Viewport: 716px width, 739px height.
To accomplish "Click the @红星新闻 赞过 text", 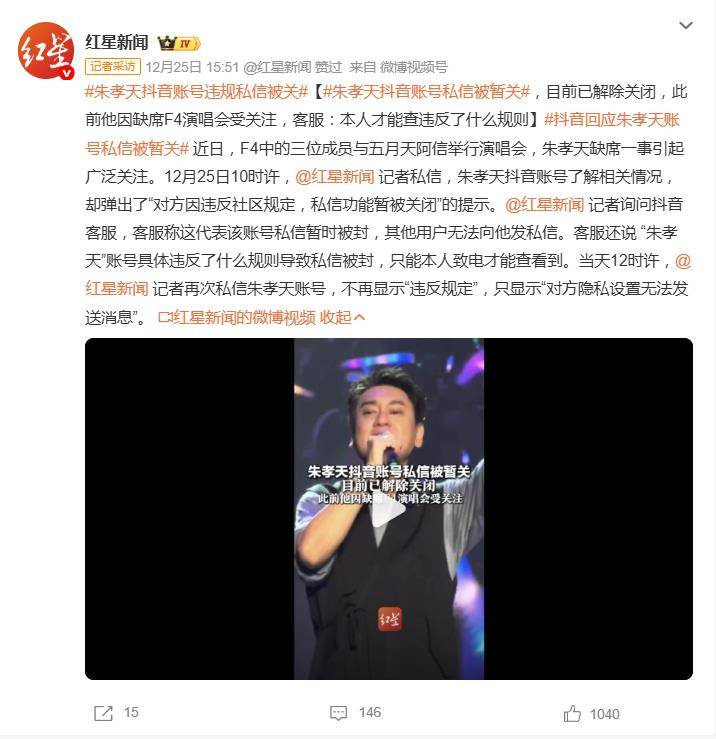I will tap(293, 67).
